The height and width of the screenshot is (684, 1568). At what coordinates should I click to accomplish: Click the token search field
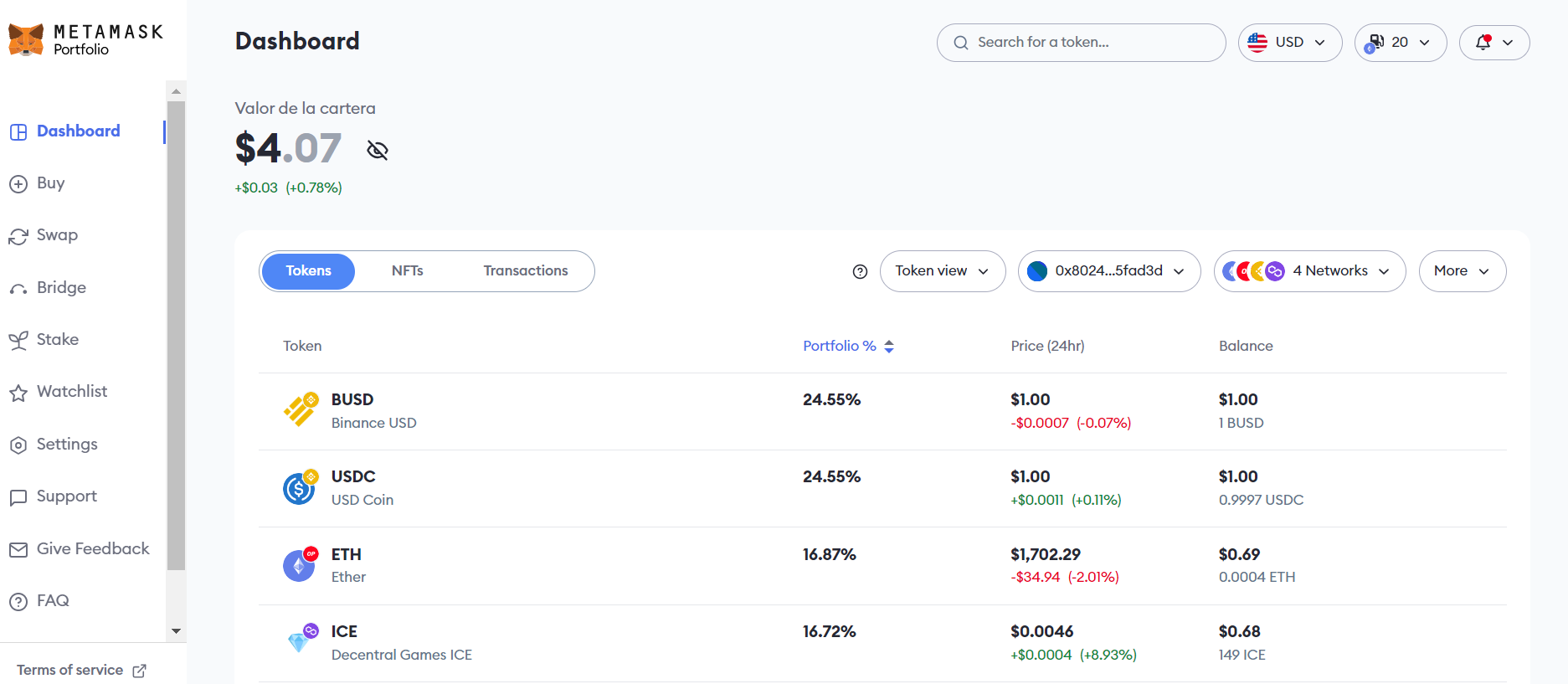click(1082, 43)
